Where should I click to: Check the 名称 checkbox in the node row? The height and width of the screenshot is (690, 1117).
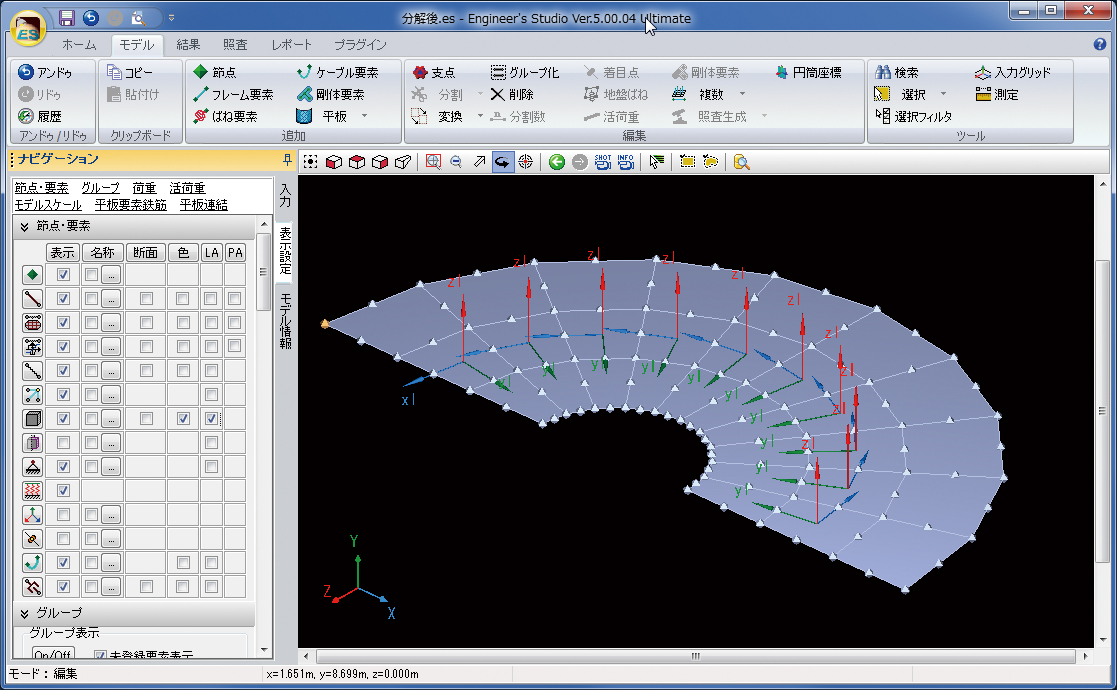tap(91, 274)
